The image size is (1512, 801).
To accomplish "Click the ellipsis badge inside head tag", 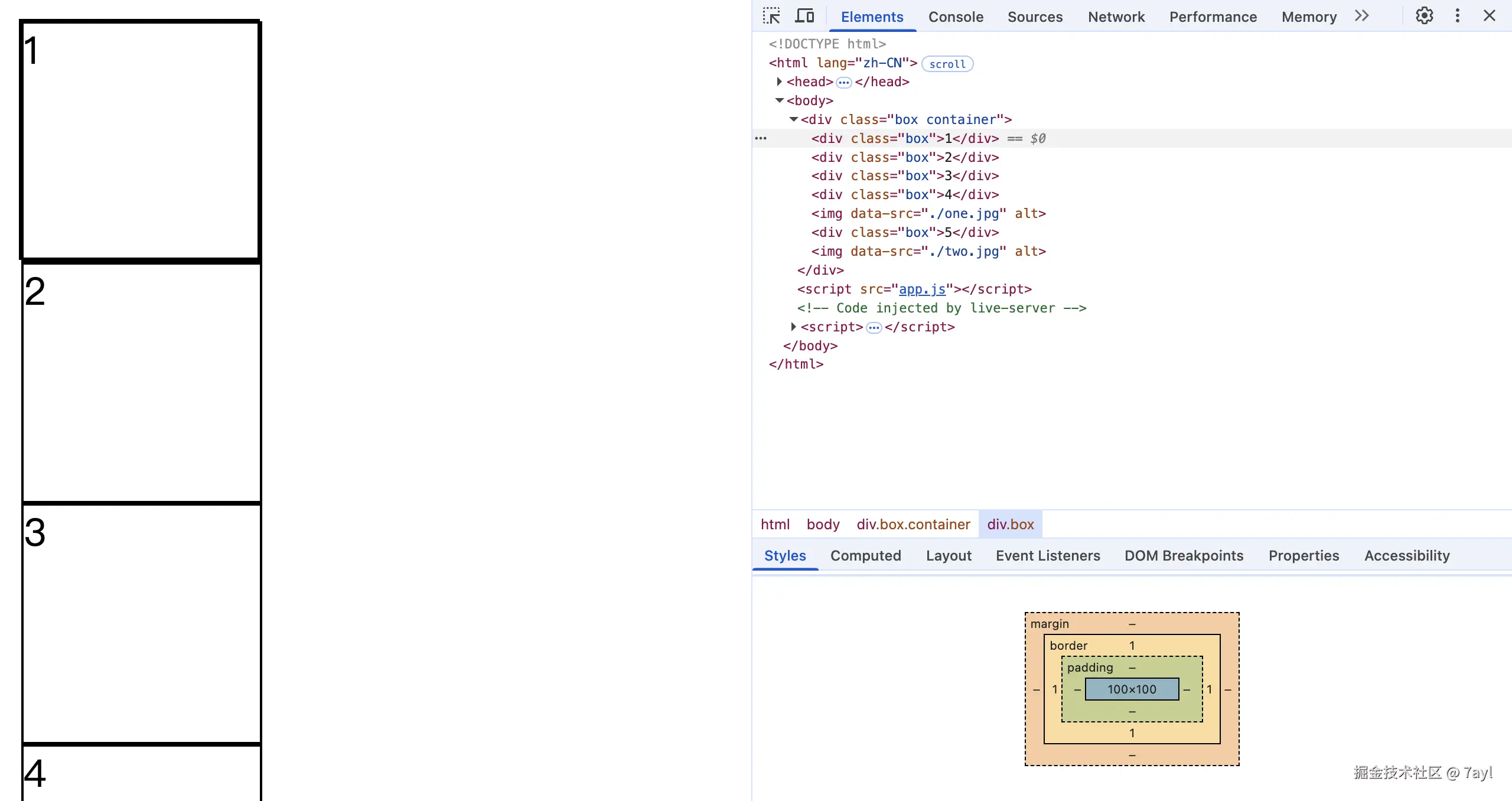I will 844,82.
